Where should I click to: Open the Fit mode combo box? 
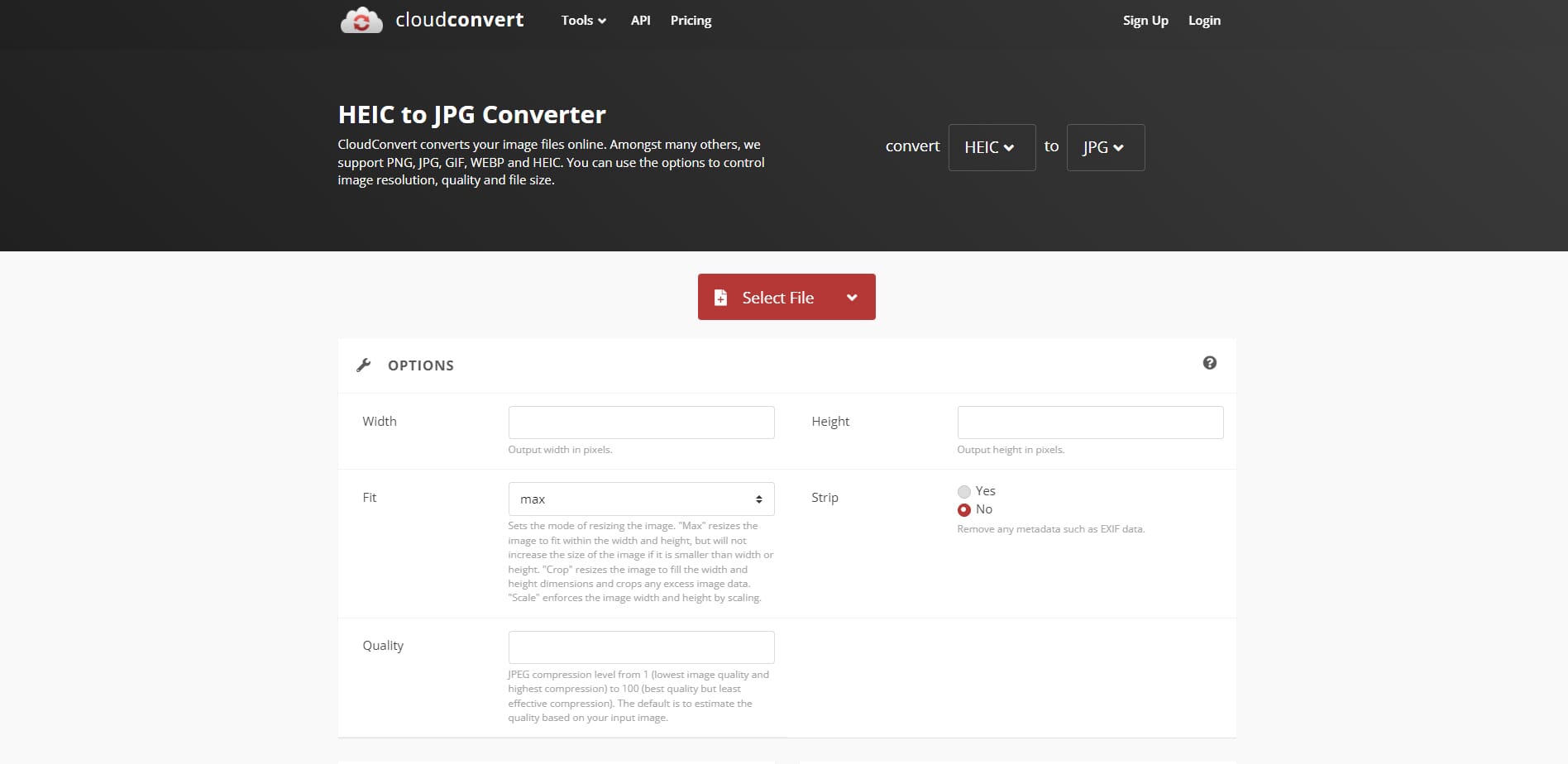click(x=641, y=499)
